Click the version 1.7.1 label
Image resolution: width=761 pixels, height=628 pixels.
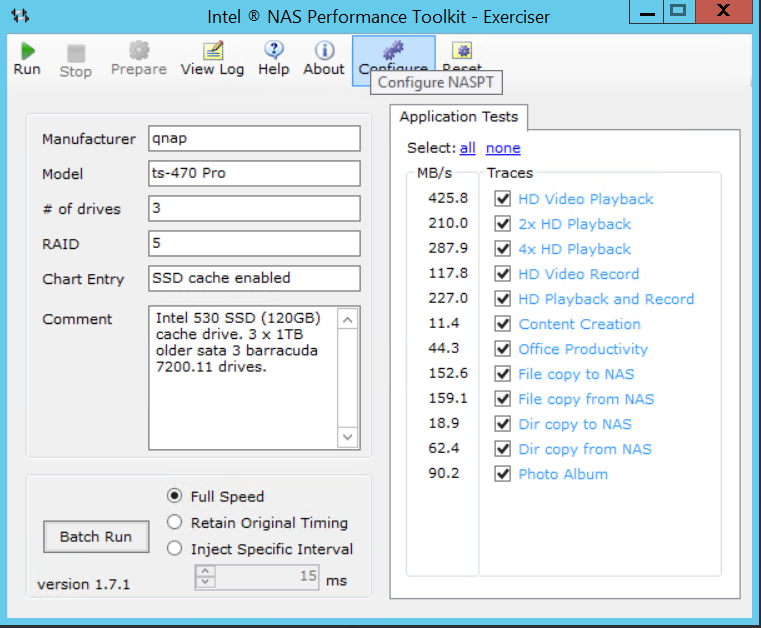[x=84, y=584]
